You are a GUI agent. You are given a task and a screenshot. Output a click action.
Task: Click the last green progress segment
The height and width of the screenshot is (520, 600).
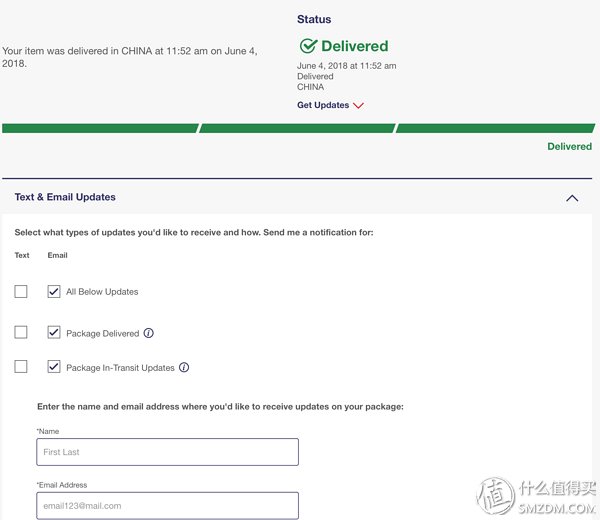[x=495, y=128]
